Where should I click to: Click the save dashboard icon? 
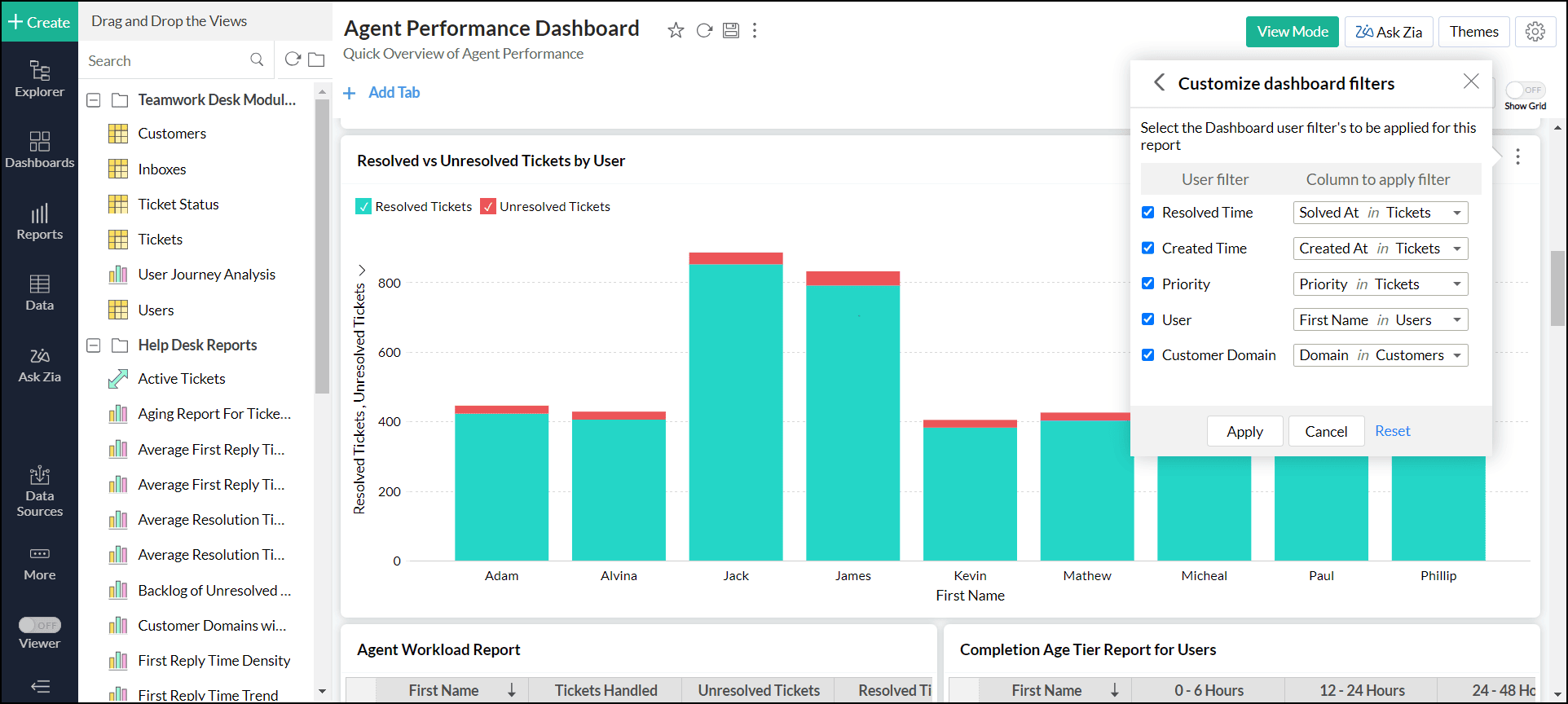pyautogui.click(x=731, y=31)
